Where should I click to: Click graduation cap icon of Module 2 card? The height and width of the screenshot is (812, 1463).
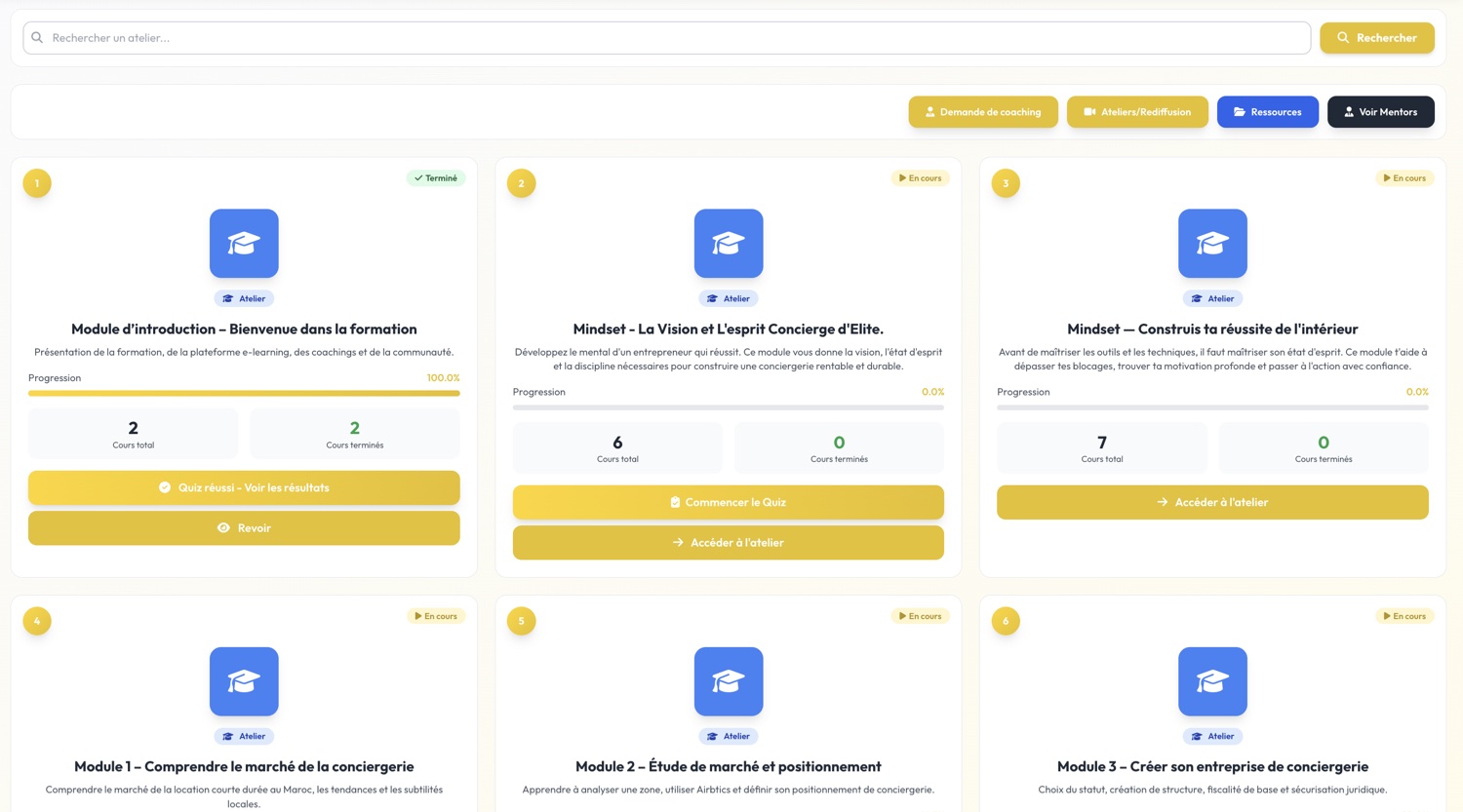[x=729, y=681]
